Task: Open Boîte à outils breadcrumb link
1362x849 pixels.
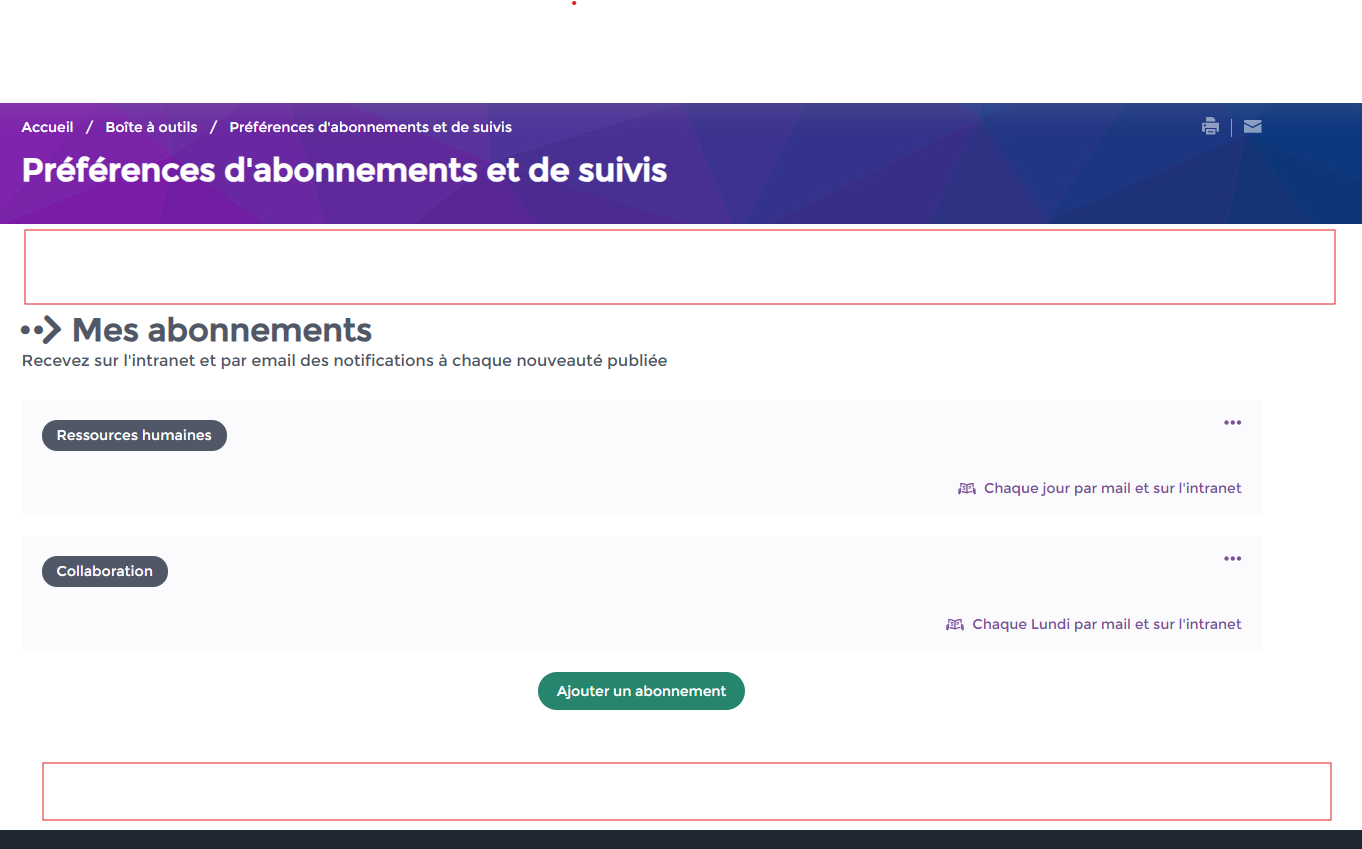Action: [151, 128]
